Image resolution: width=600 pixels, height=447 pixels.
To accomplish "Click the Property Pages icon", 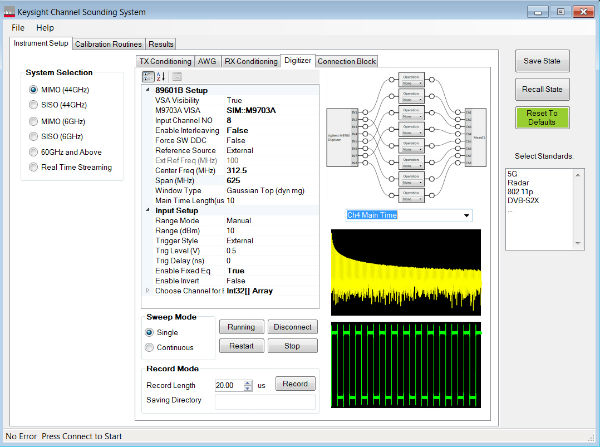I will point(177,76).
